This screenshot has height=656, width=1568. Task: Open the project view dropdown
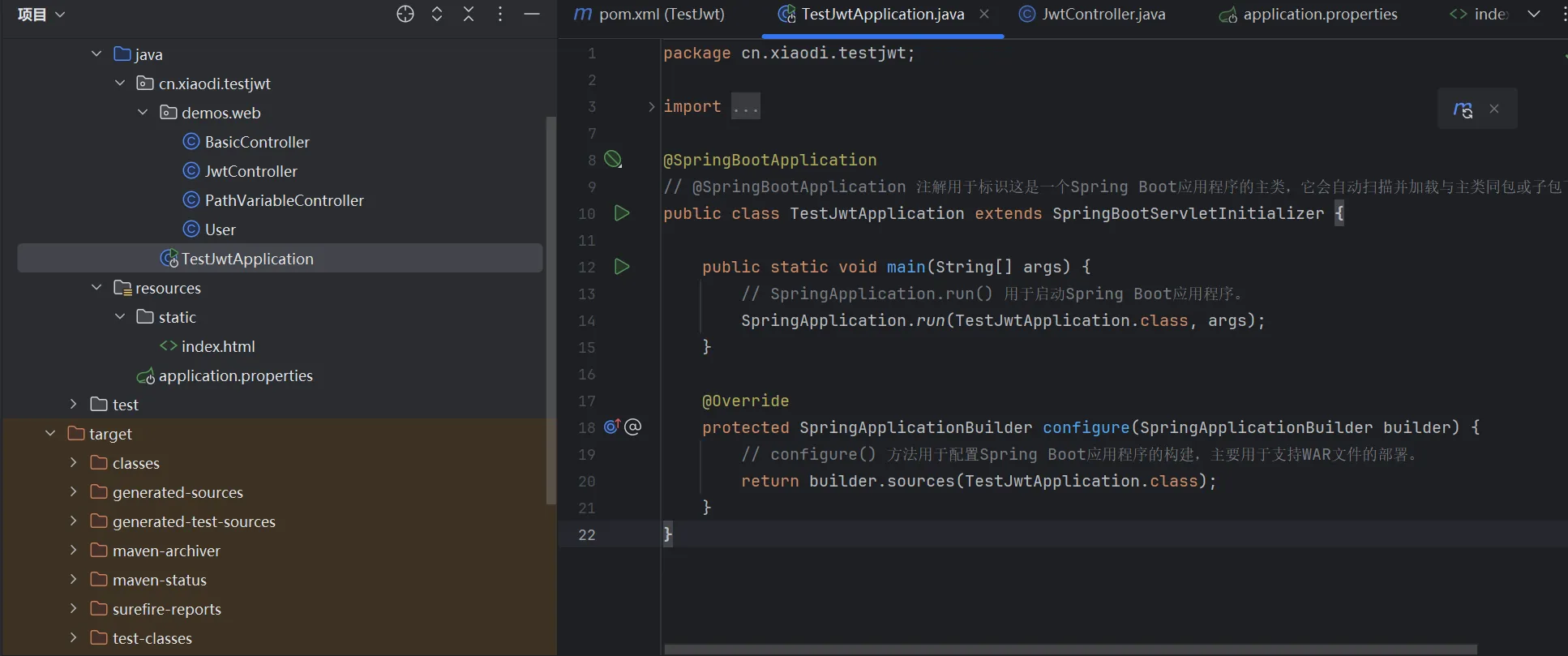pos(41,15)
